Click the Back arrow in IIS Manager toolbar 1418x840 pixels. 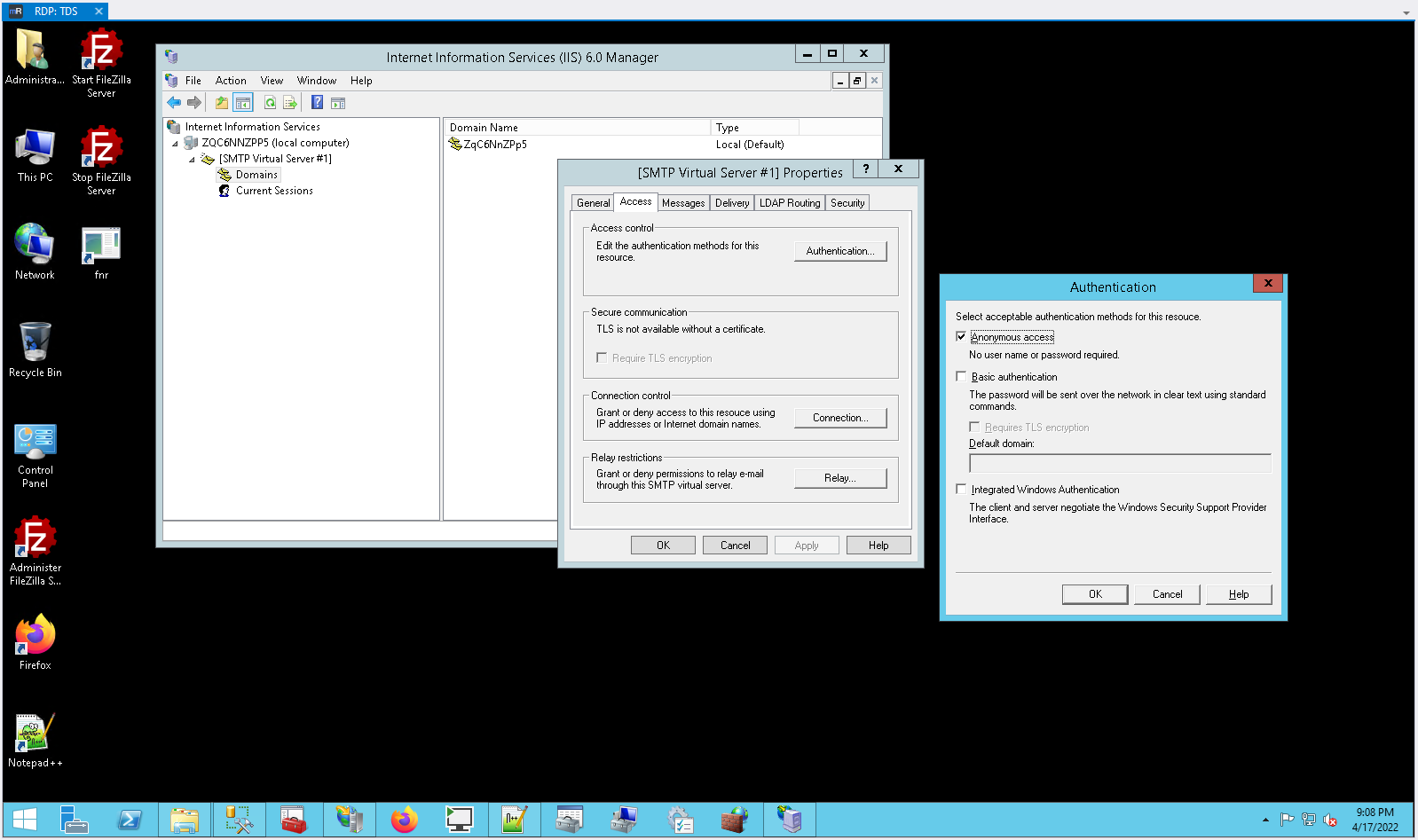[x=174, y=103]
